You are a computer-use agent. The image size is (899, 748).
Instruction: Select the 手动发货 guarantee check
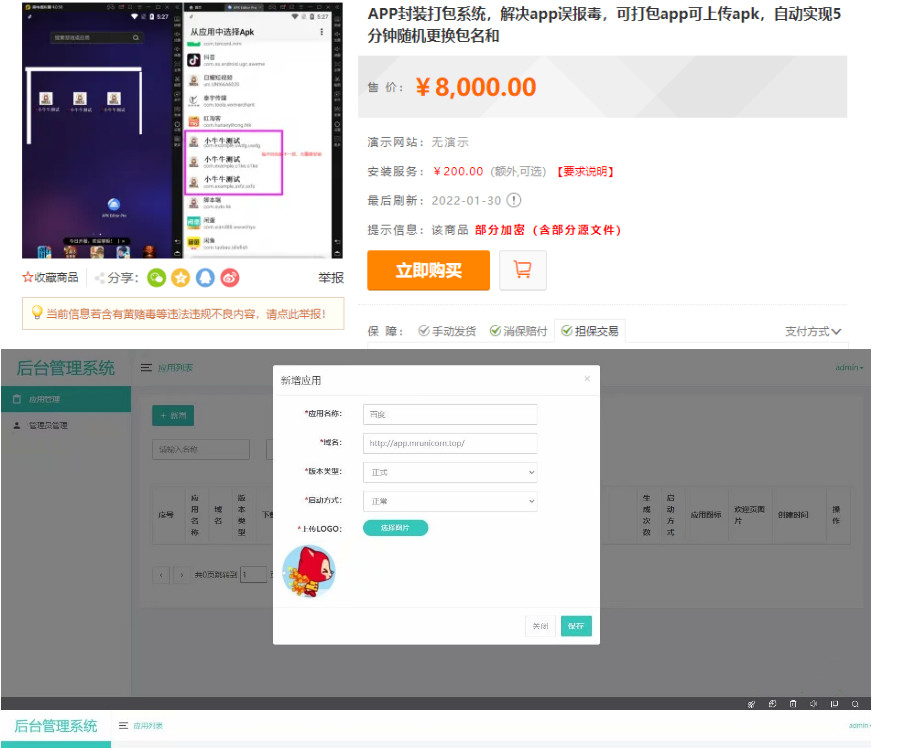coord(424,331)
